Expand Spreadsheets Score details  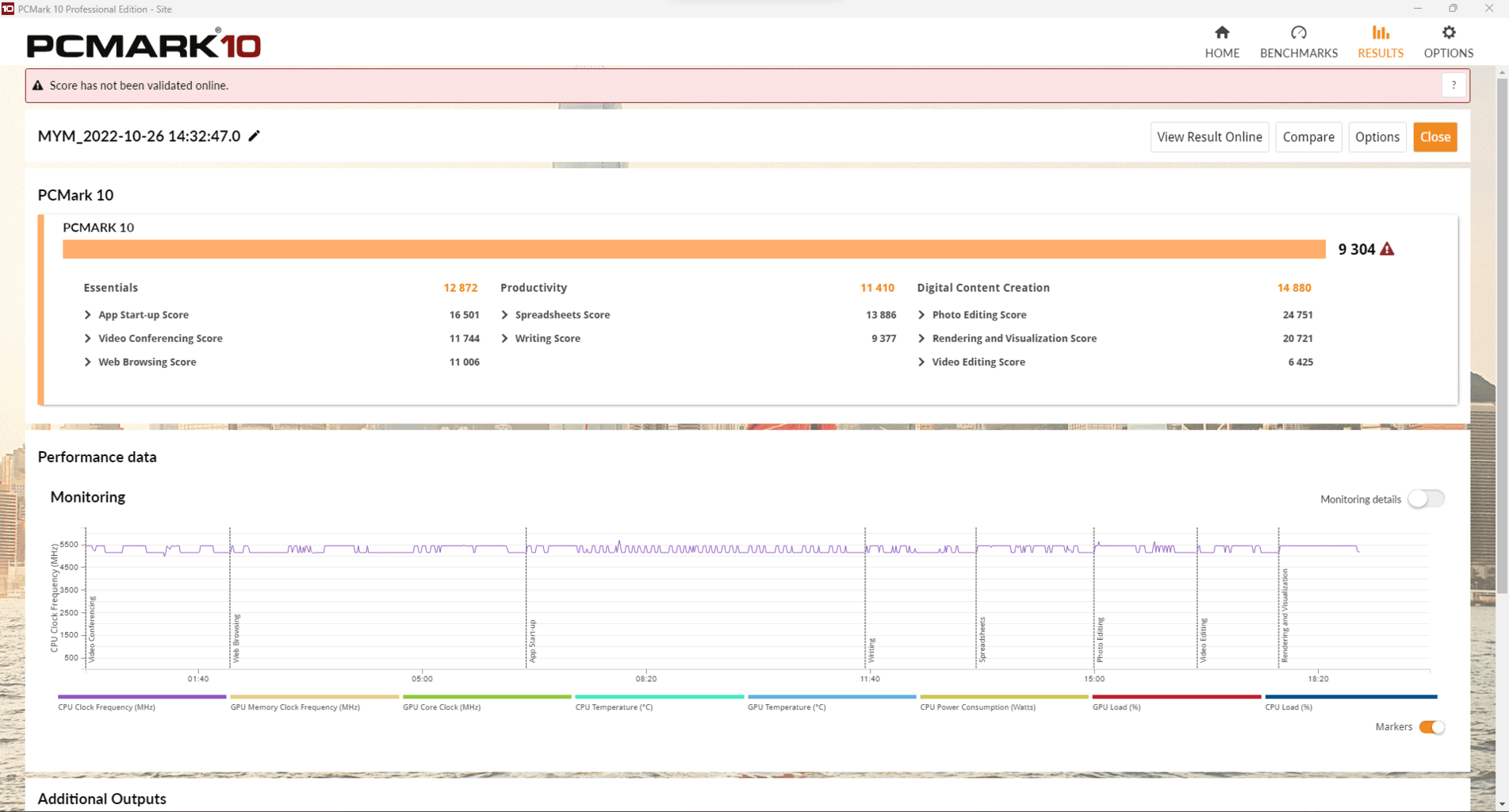click(505, 315)
